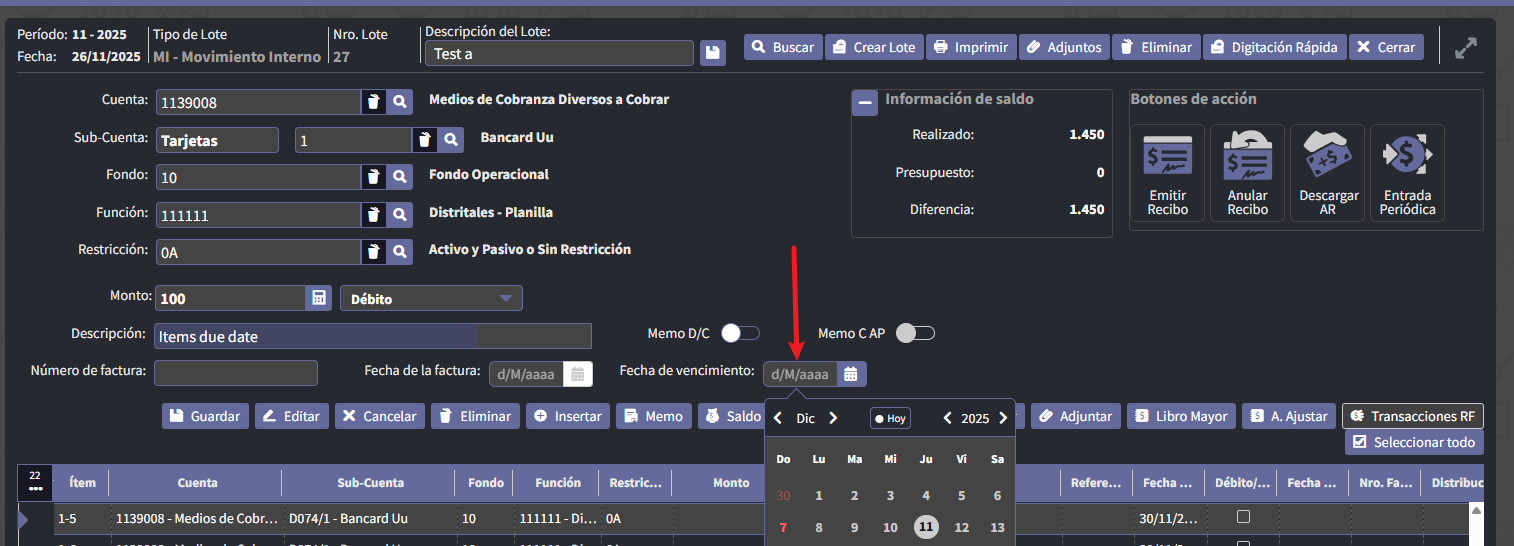The image size is (1514, 546).
Task: Click the save icon beside Descripción del Lote
Action: [x=712, y=53]
